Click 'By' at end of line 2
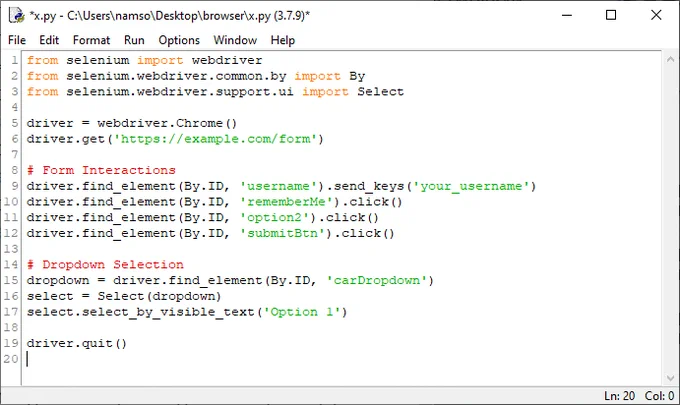Image resolution: width=680 pixels, height=405 pixels. 357,76
